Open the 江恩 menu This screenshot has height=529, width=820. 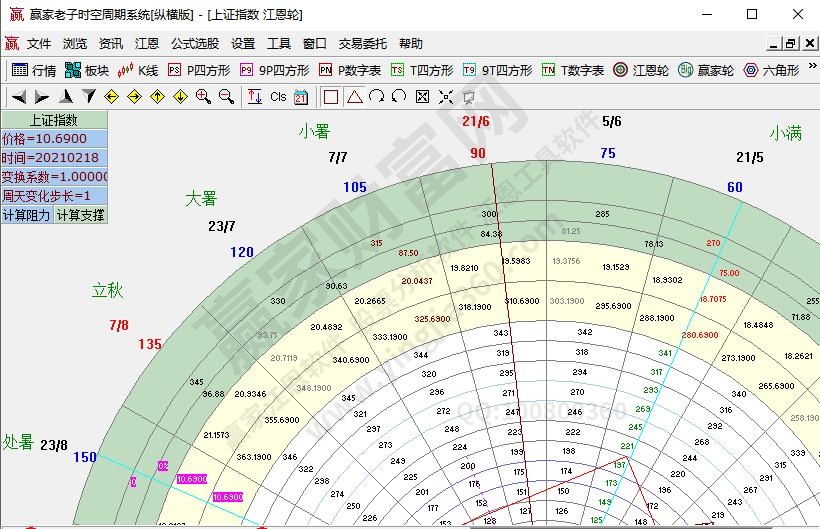pos(147,43)
